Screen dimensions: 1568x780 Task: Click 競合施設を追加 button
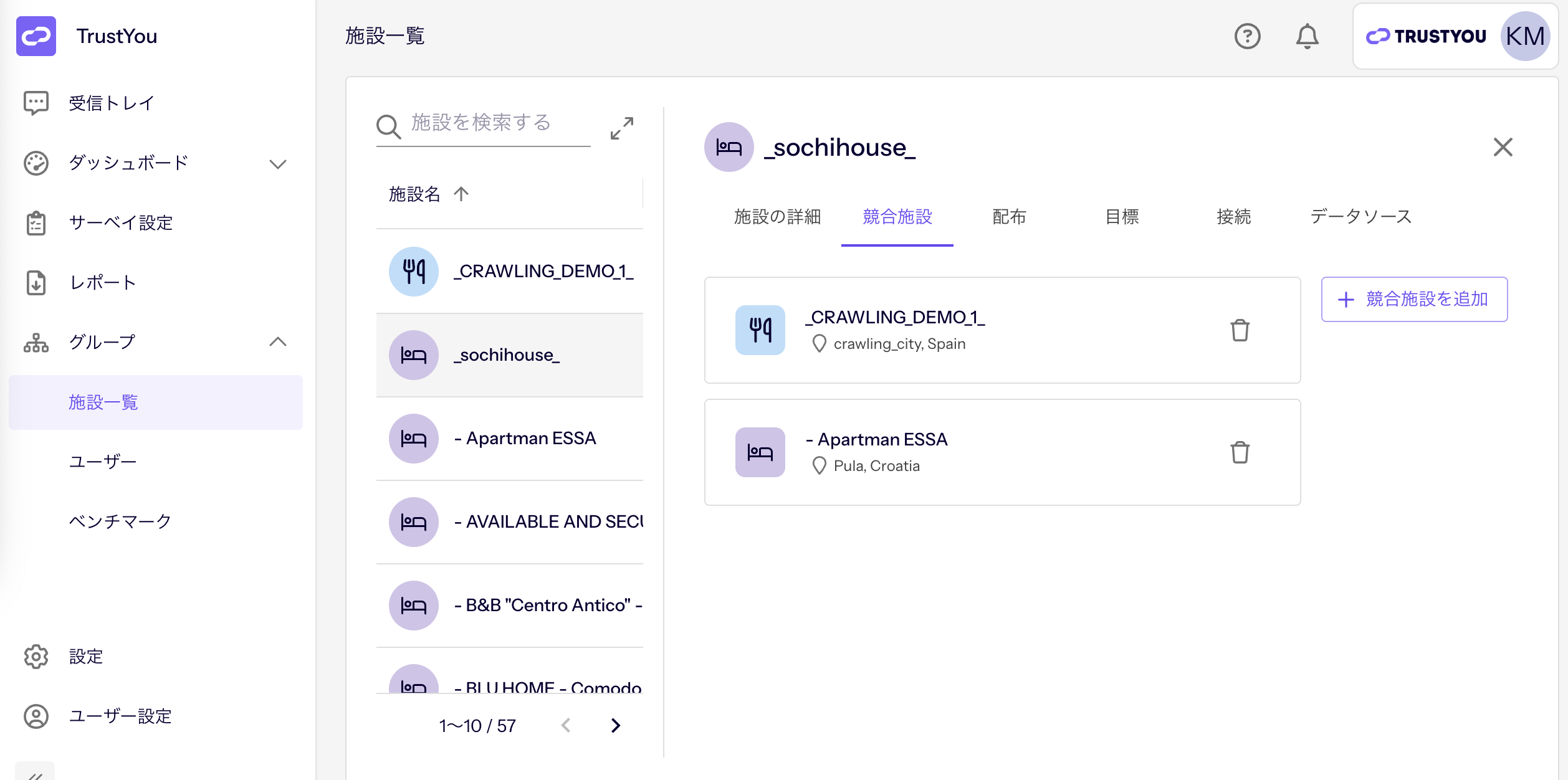(x=1415, y=299)
